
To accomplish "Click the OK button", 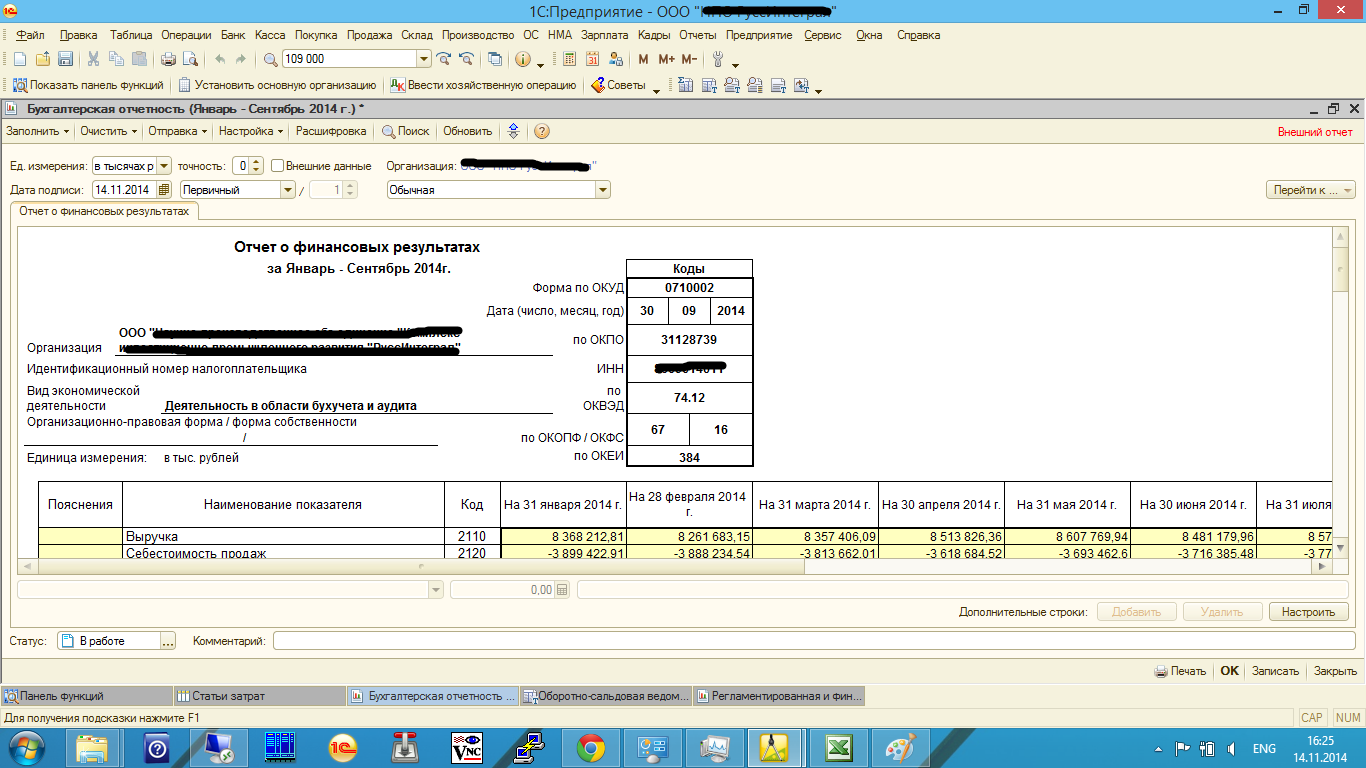I will tap(1229, 671).
